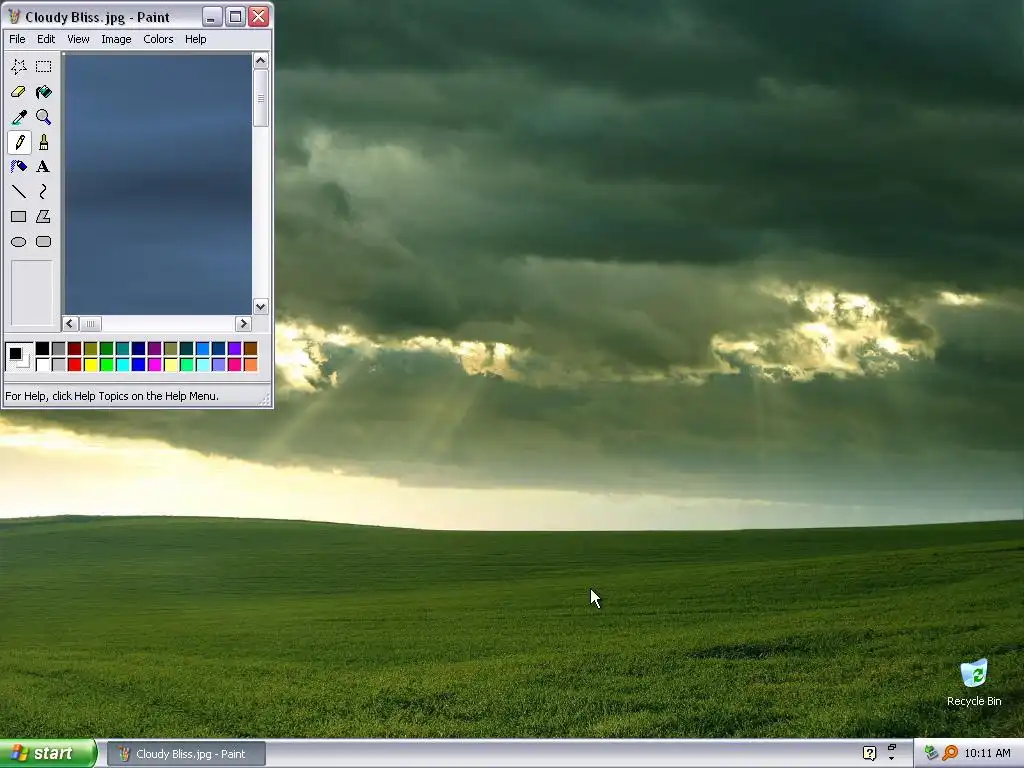This screenshot has height=768, width=1024.
Task: Click the vertical scrollbar down arrow
Action: (x=261, y=306)
